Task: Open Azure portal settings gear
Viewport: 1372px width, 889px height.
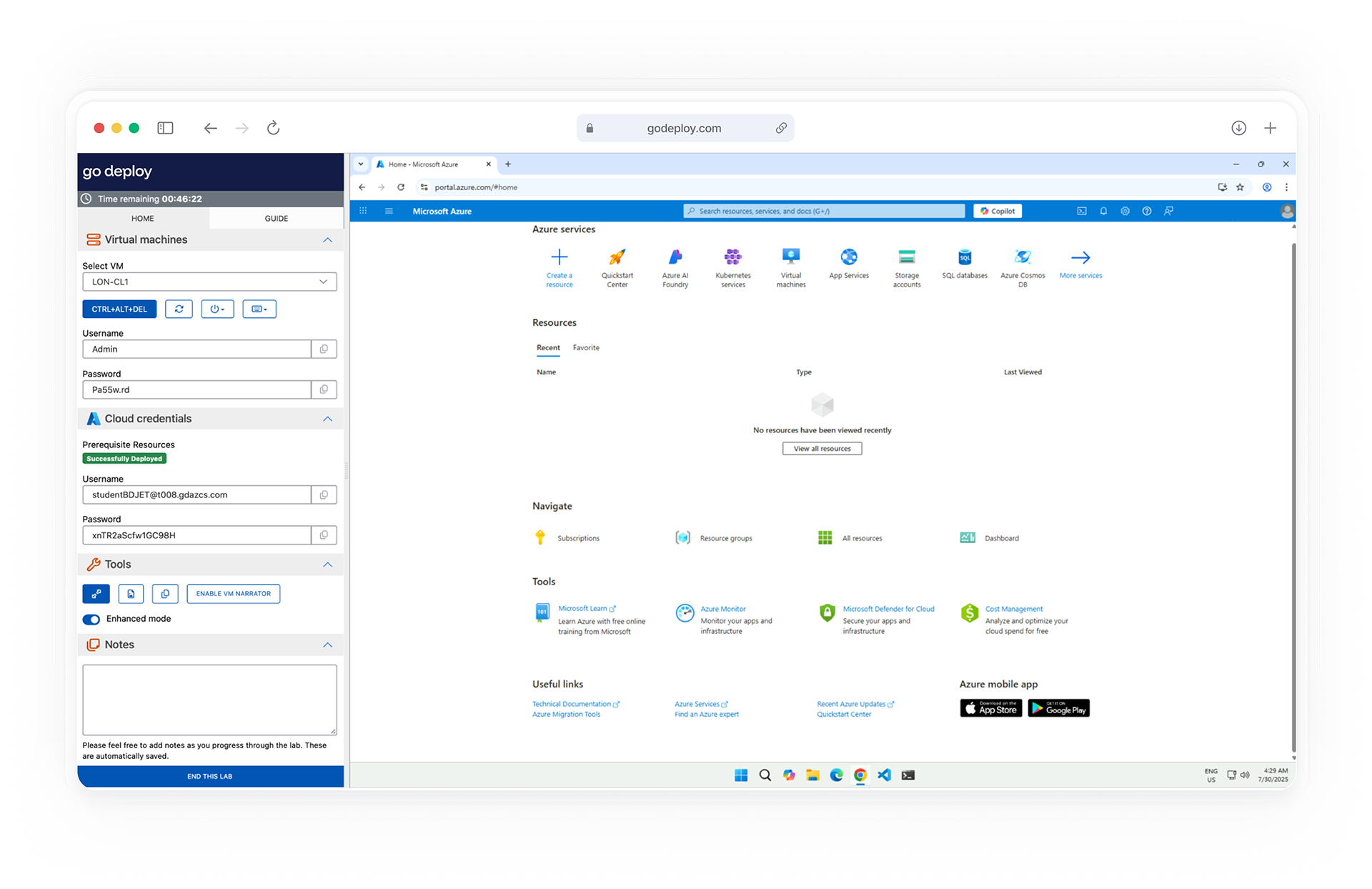Action: tap(1125, 211)
